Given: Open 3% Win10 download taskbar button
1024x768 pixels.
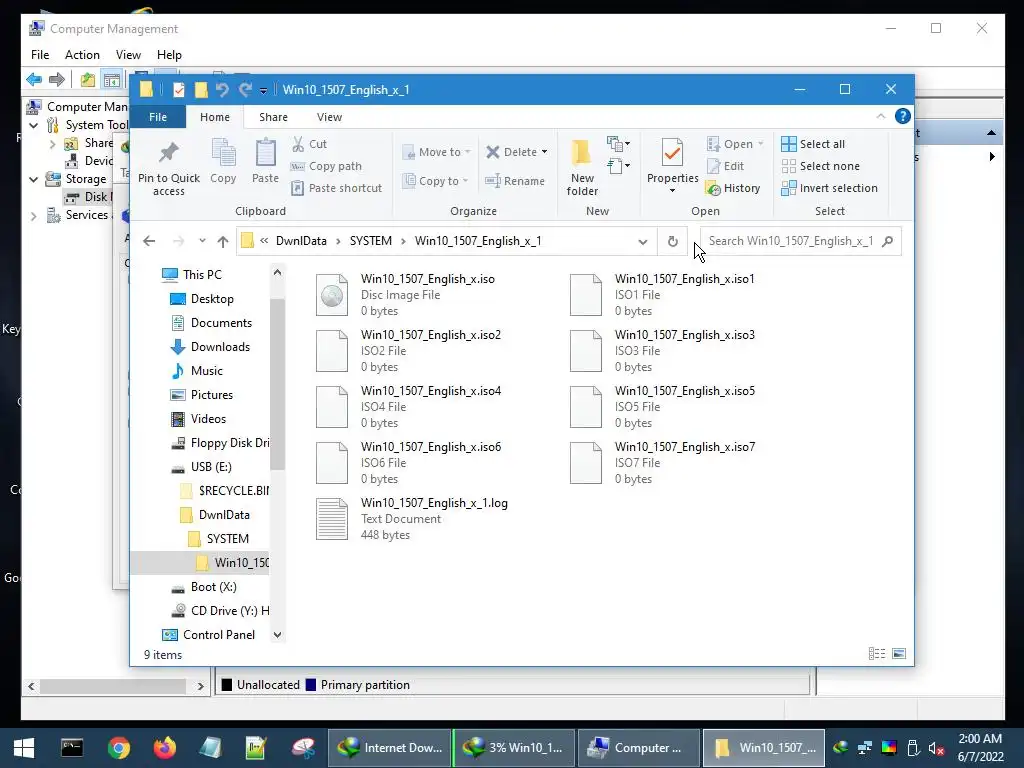Looking at the screenshot, I should click(x=513, y=748).
